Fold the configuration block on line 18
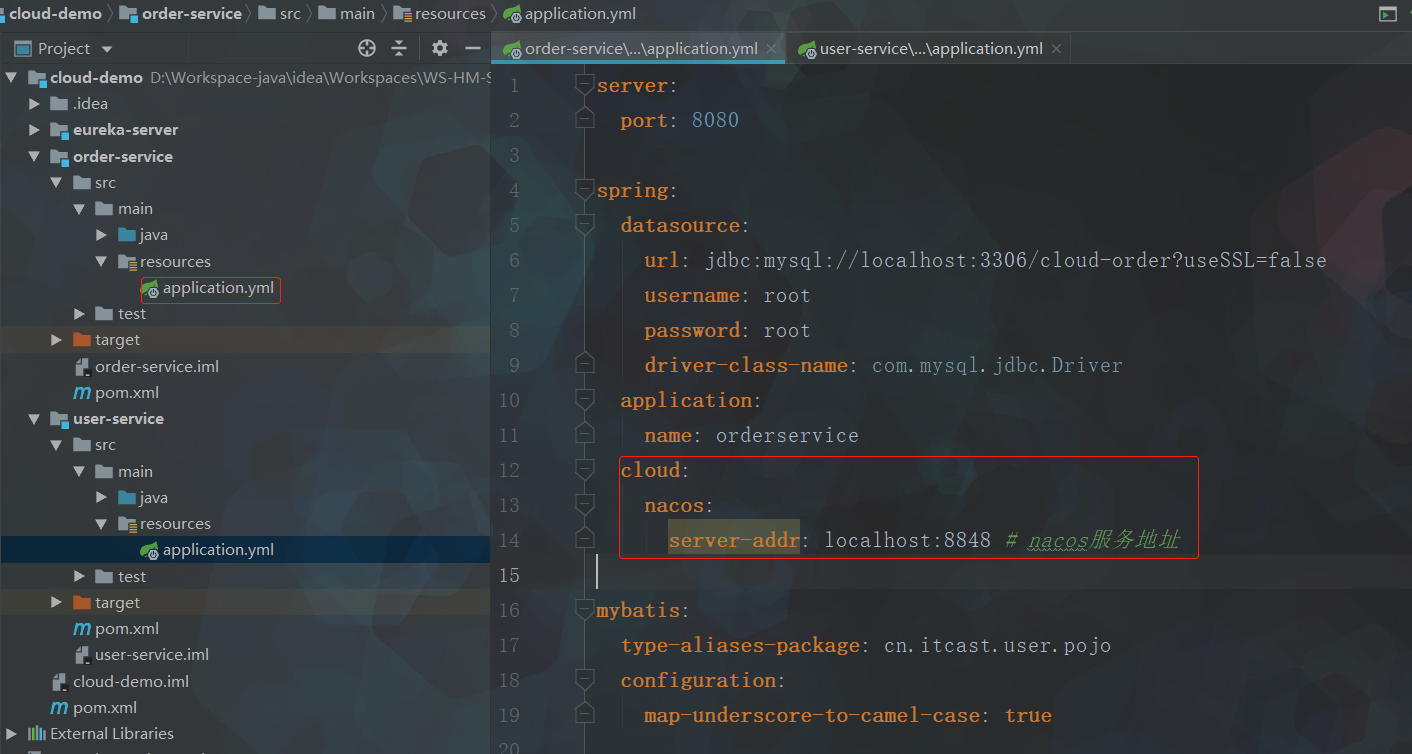Viewport: 1412px width, 754px height. pyautogui.click(x=585, y=681)
